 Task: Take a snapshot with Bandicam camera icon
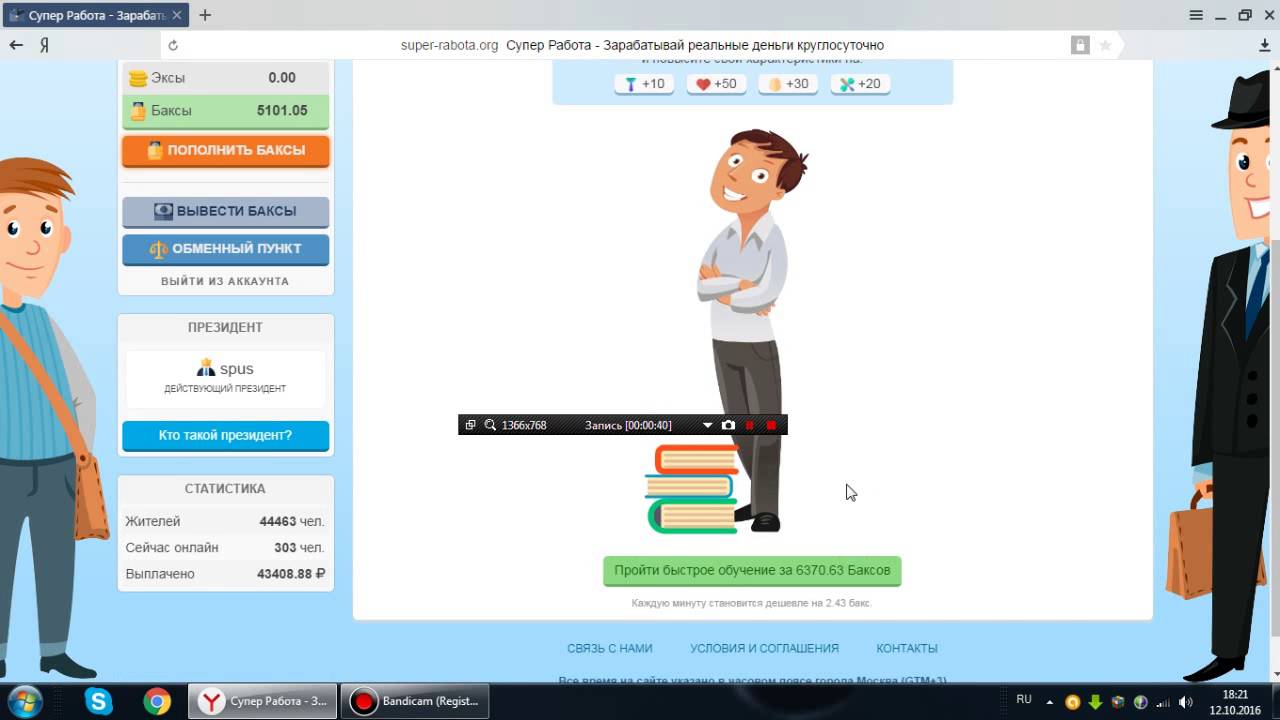point(728,425)
